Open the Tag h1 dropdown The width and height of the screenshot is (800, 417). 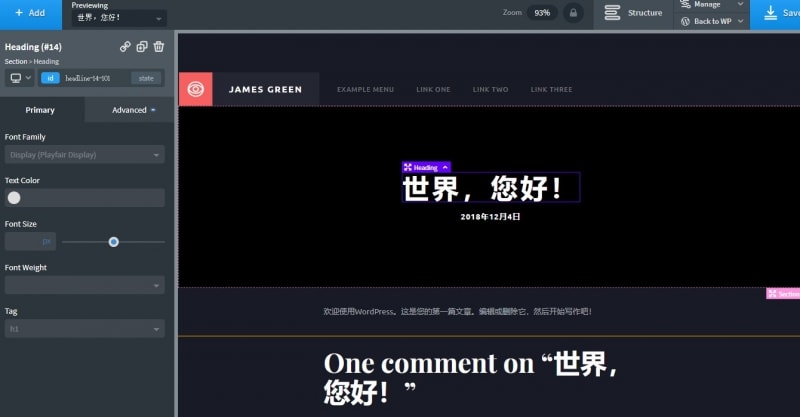[x=84, y=328]
